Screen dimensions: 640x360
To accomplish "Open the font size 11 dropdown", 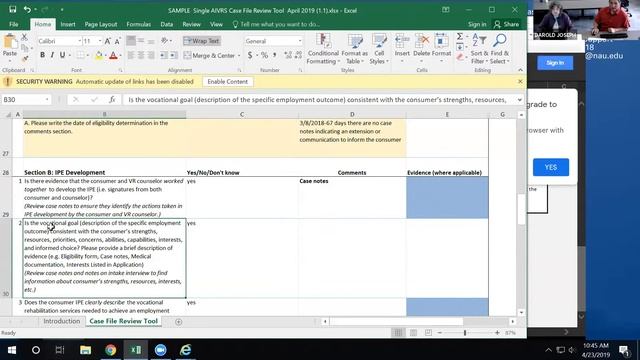I will (100, 41).
